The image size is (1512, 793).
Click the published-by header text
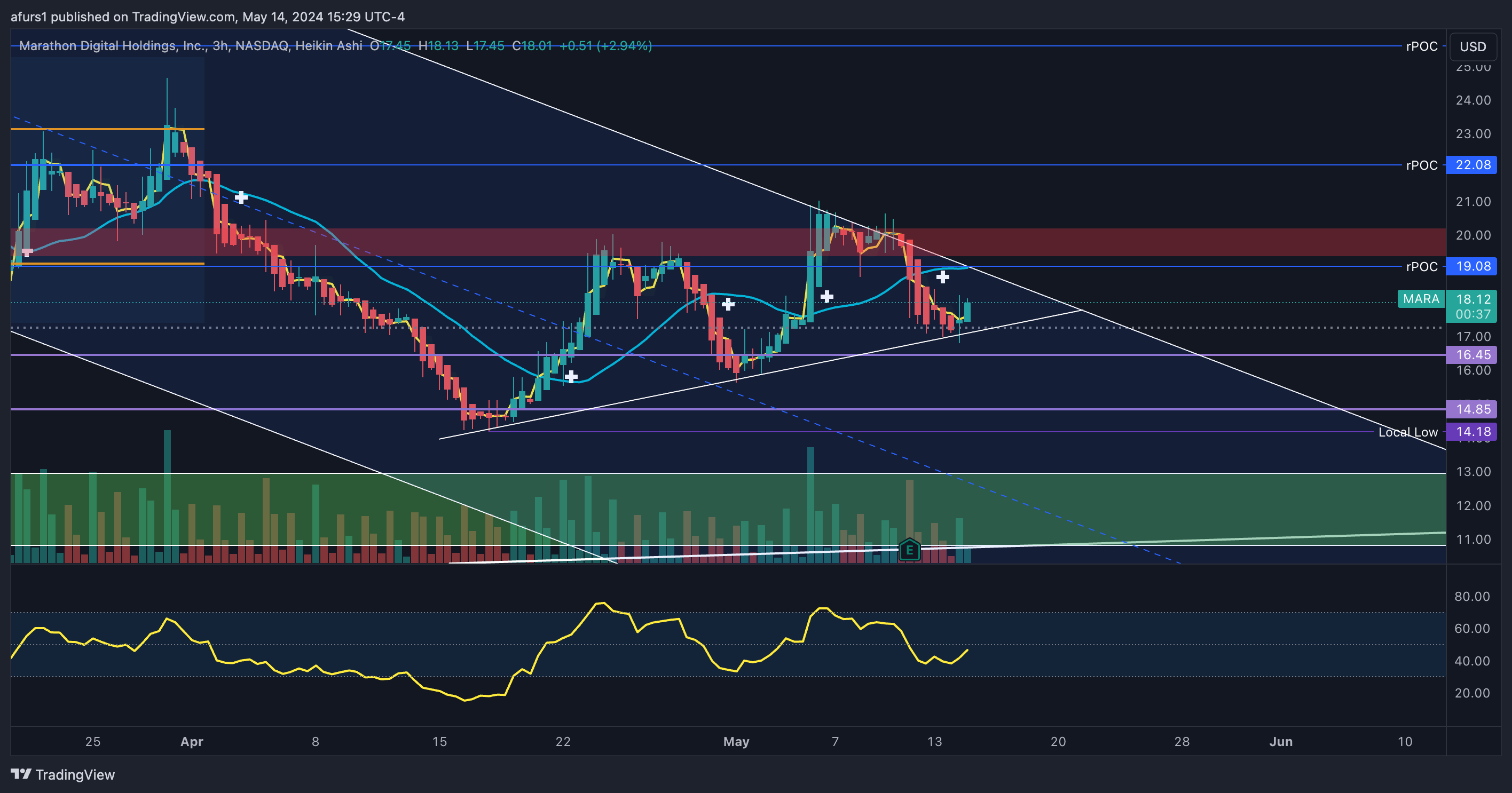(208, 17)
